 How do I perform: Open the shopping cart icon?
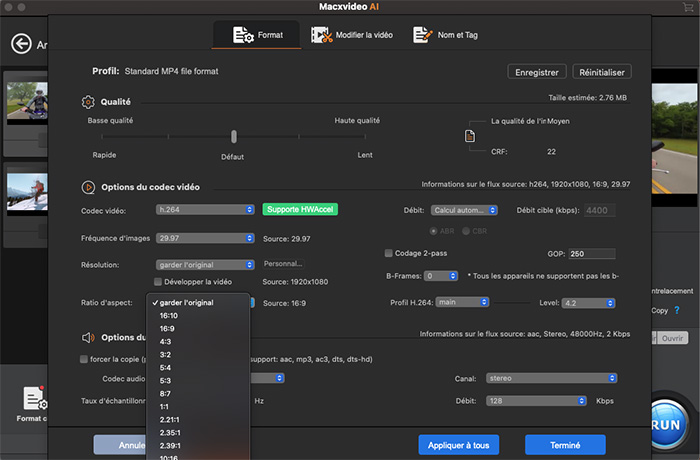[688, 7]
